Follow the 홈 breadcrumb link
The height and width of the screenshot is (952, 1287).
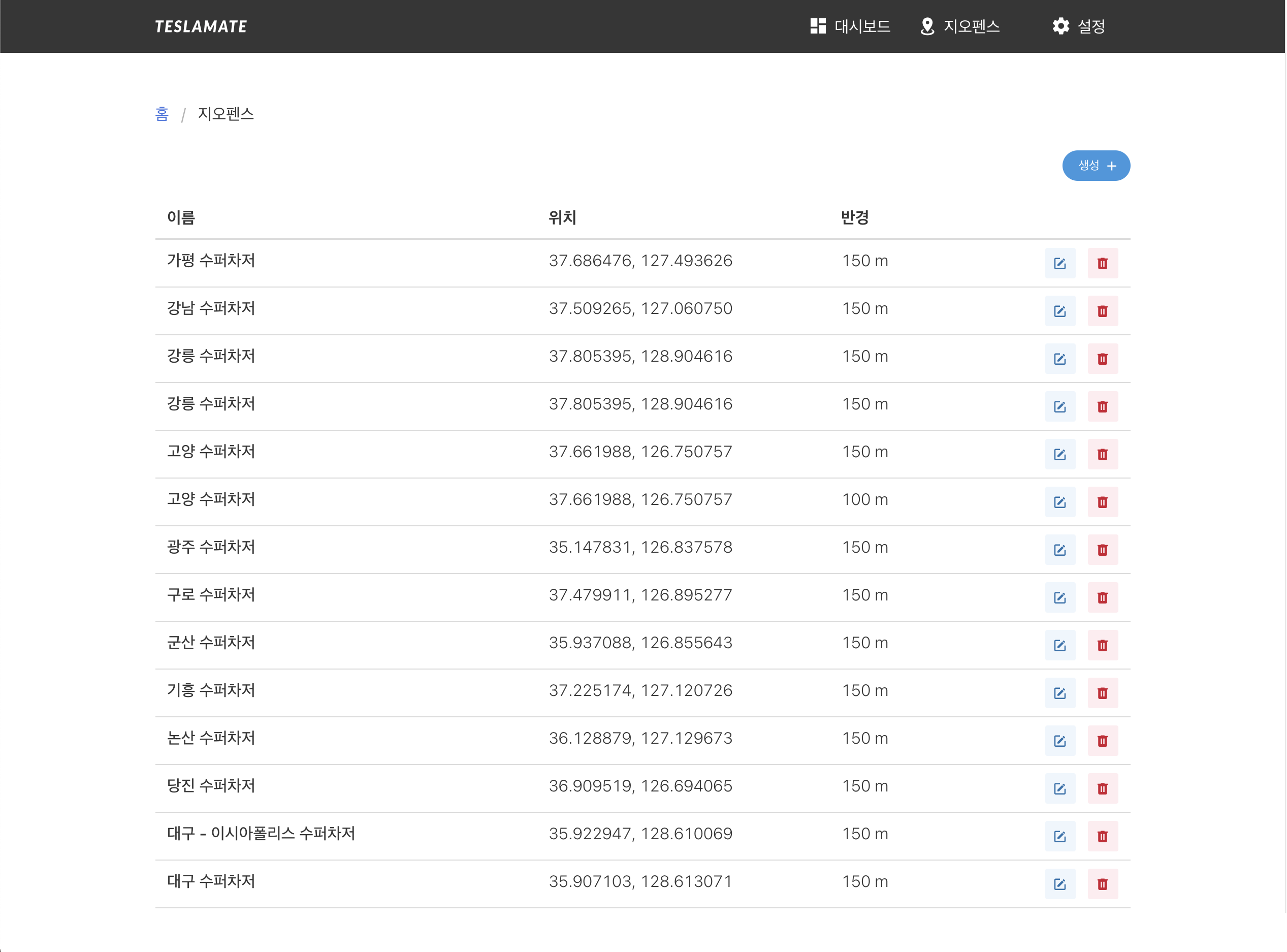pos(162,114)
